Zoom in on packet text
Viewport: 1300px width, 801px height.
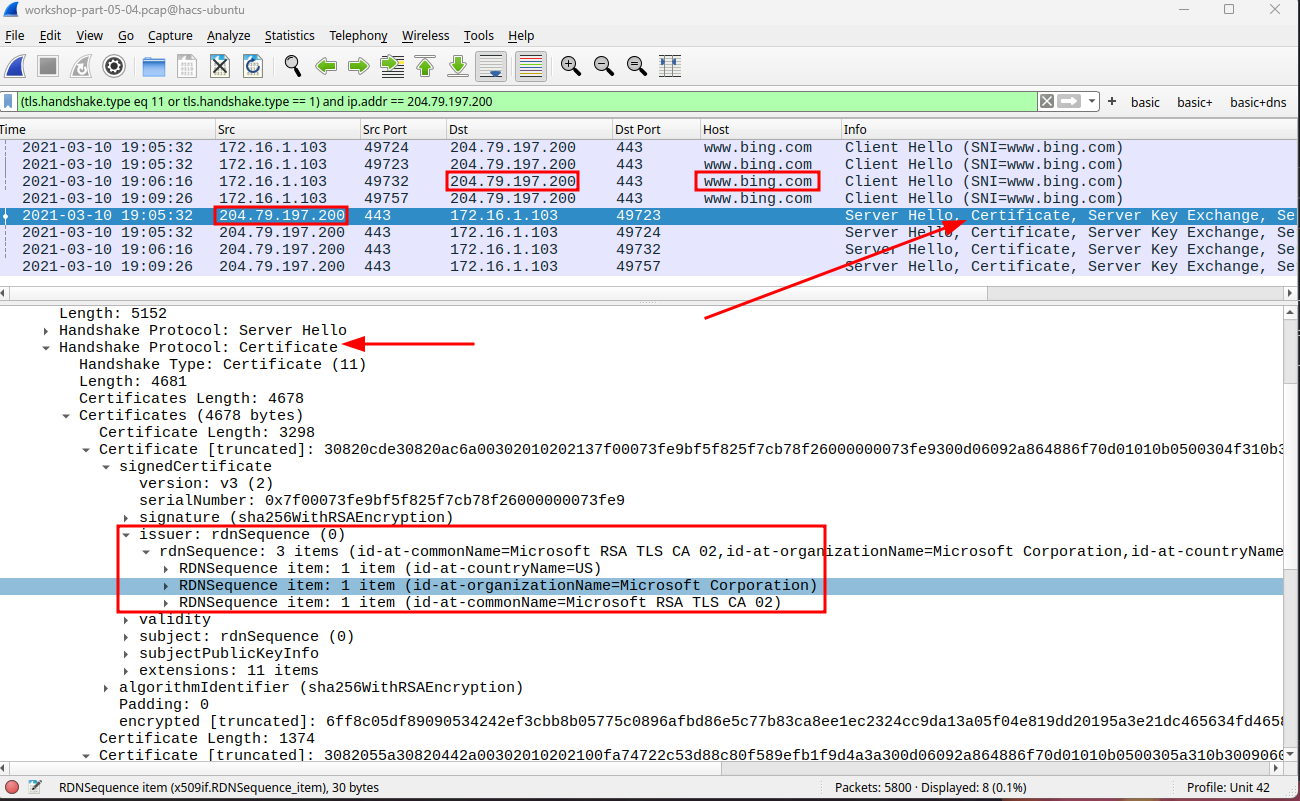[x=571, y=67]
